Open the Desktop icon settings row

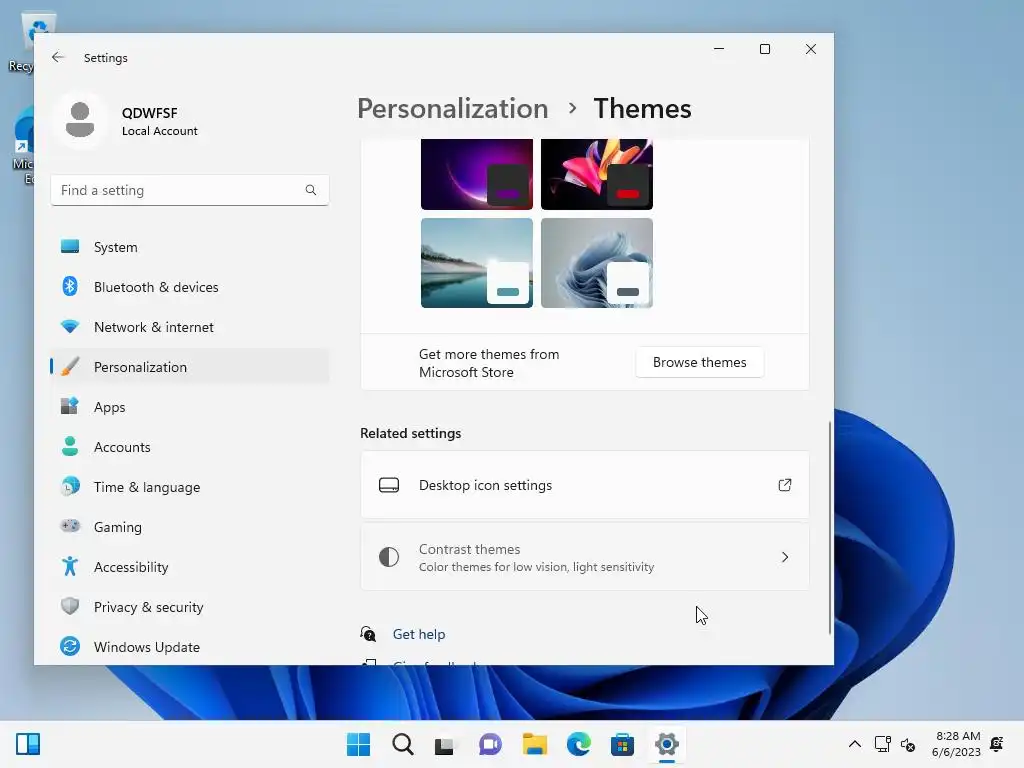584,485
